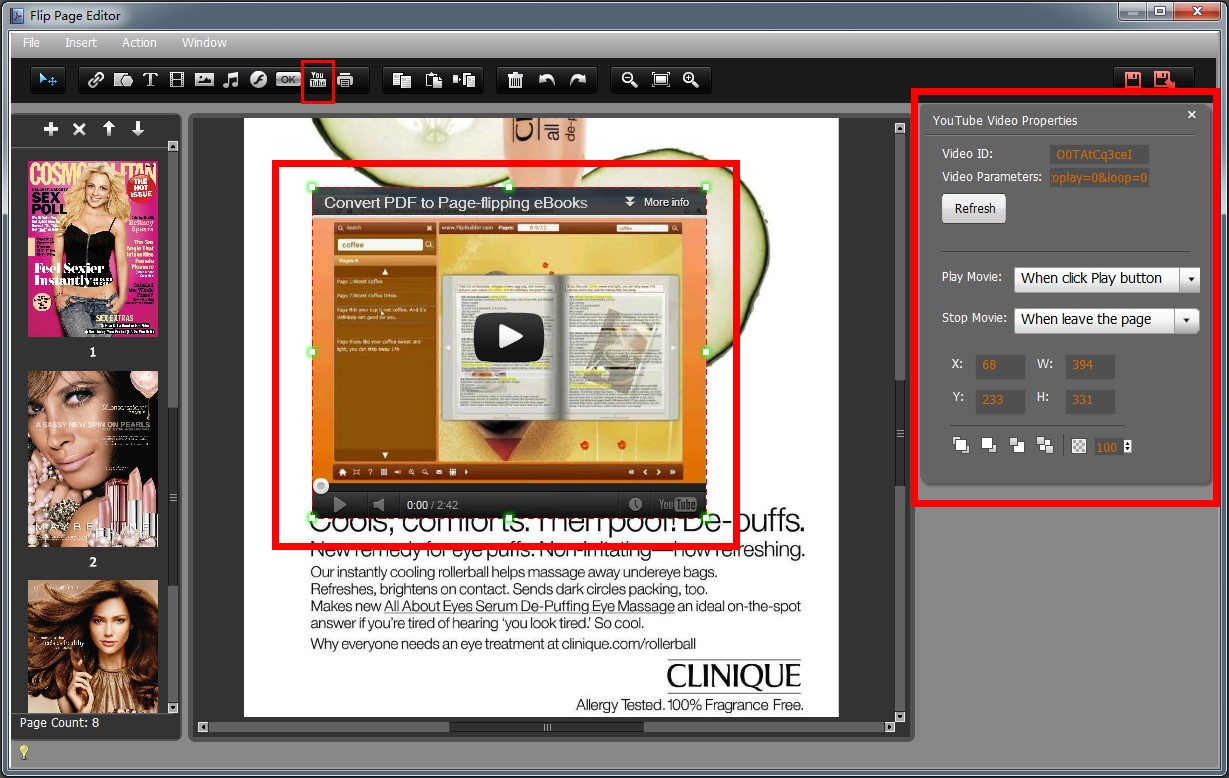This screenshot has width=1229, height=778.
Task: Click the second layer-order icon
Action: [989, 446]
